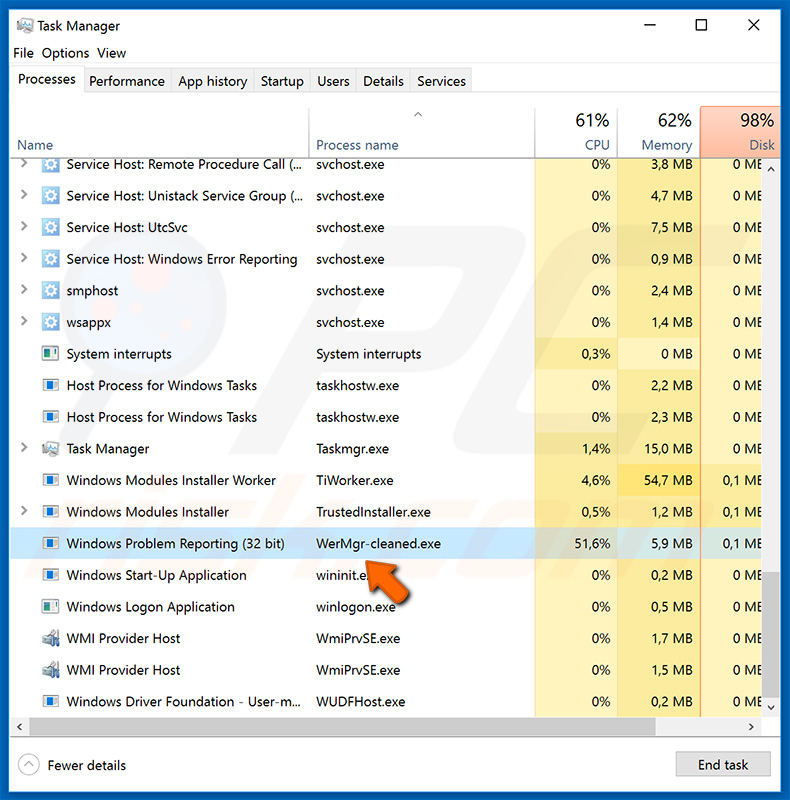Select the WUDFHost.exe process name

[360, 702]
